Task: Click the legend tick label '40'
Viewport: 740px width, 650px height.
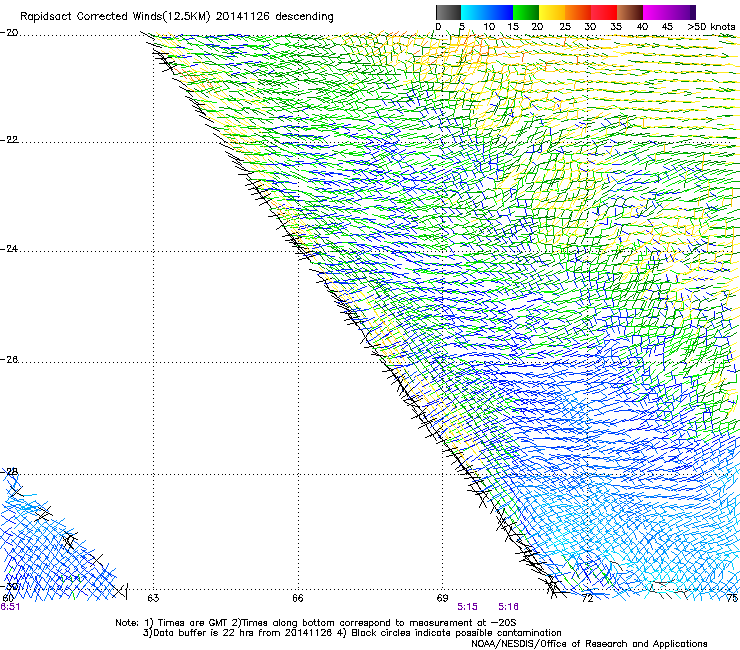Action: pos(642,27)
